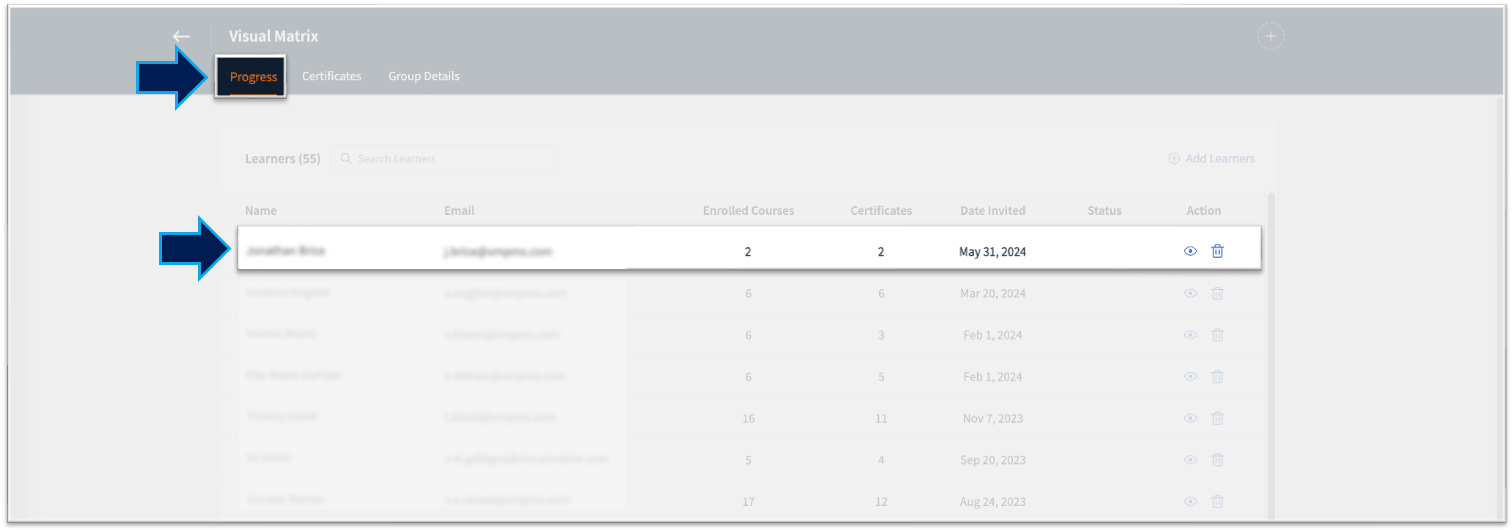Switch to the Certificates tab
The height and width of the screenshot is (530, 1512).
pos(332,76)
